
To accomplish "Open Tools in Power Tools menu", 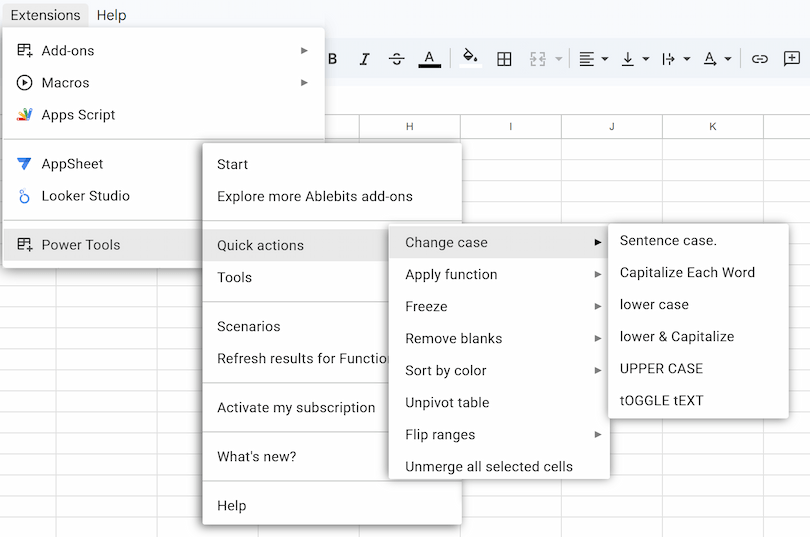I will tap(296, 277).
